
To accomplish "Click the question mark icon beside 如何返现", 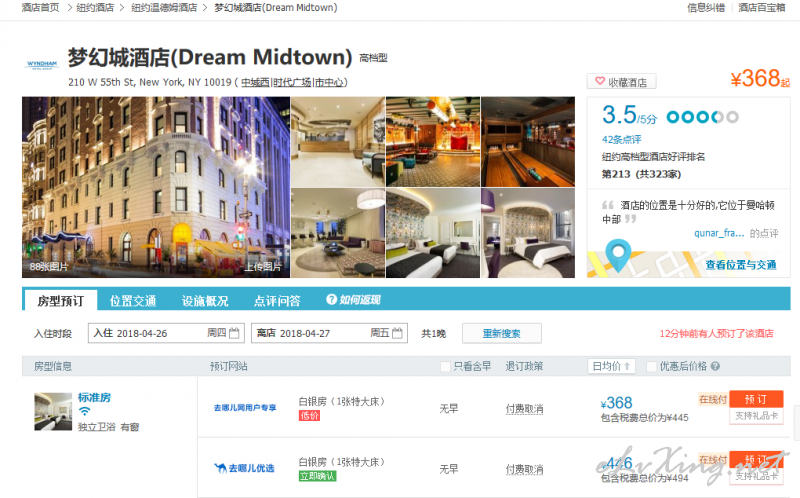I will pyautogui.click(x=332, y=300).
